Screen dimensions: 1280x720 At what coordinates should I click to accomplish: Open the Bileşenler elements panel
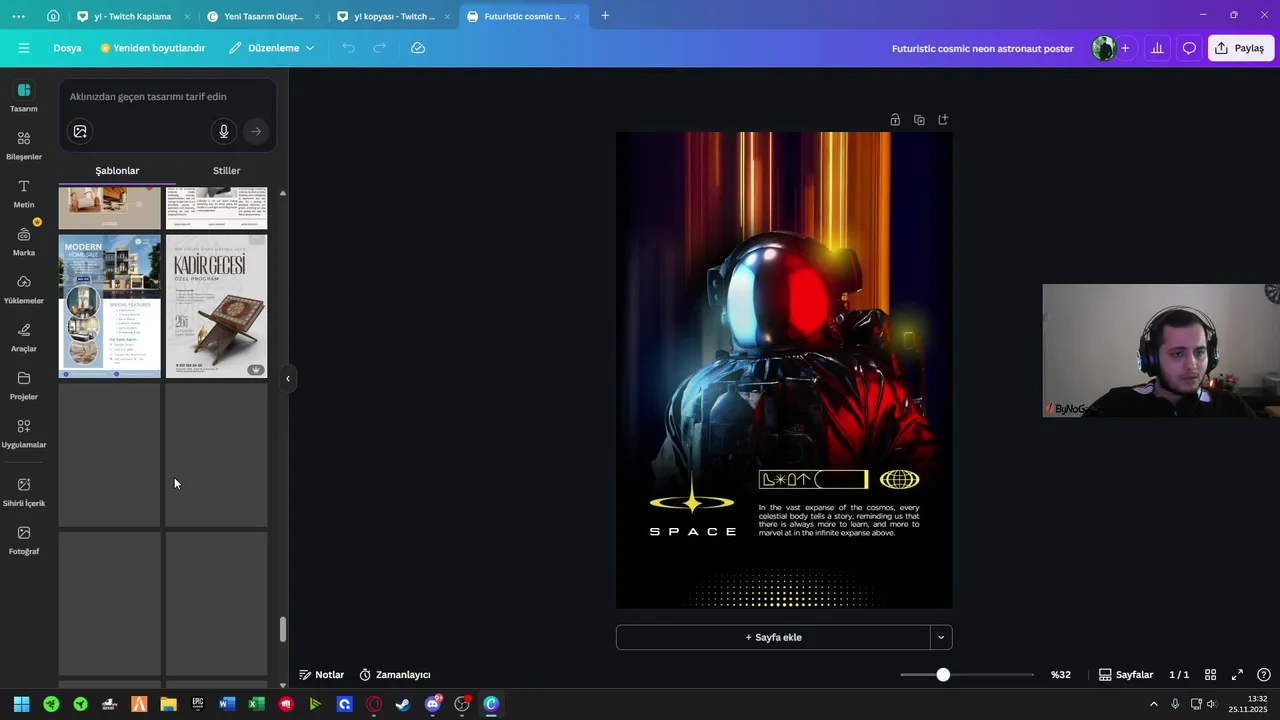[x=24, y=145]
